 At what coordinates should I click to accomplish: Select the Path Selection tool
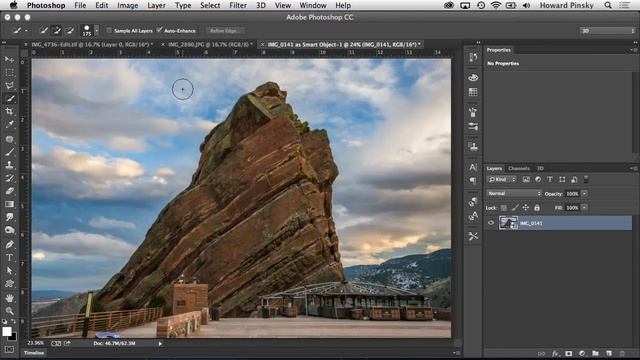point(9,271)
